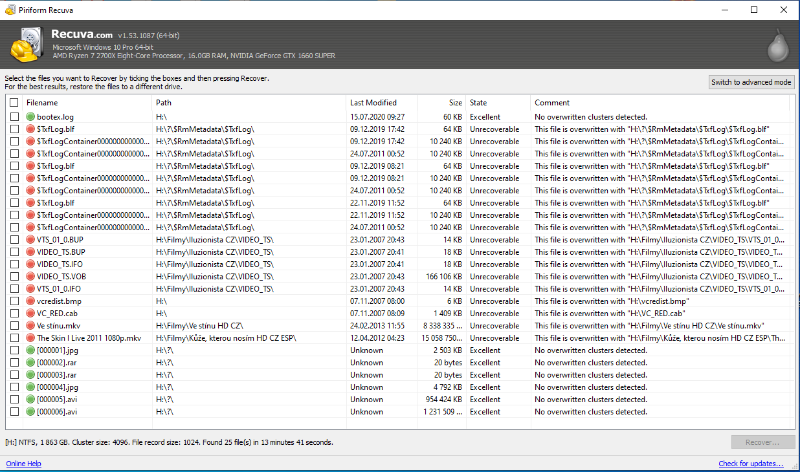
Task: Click the 12.04.2012 04:23 date cell
Action: tap(377, 338)
